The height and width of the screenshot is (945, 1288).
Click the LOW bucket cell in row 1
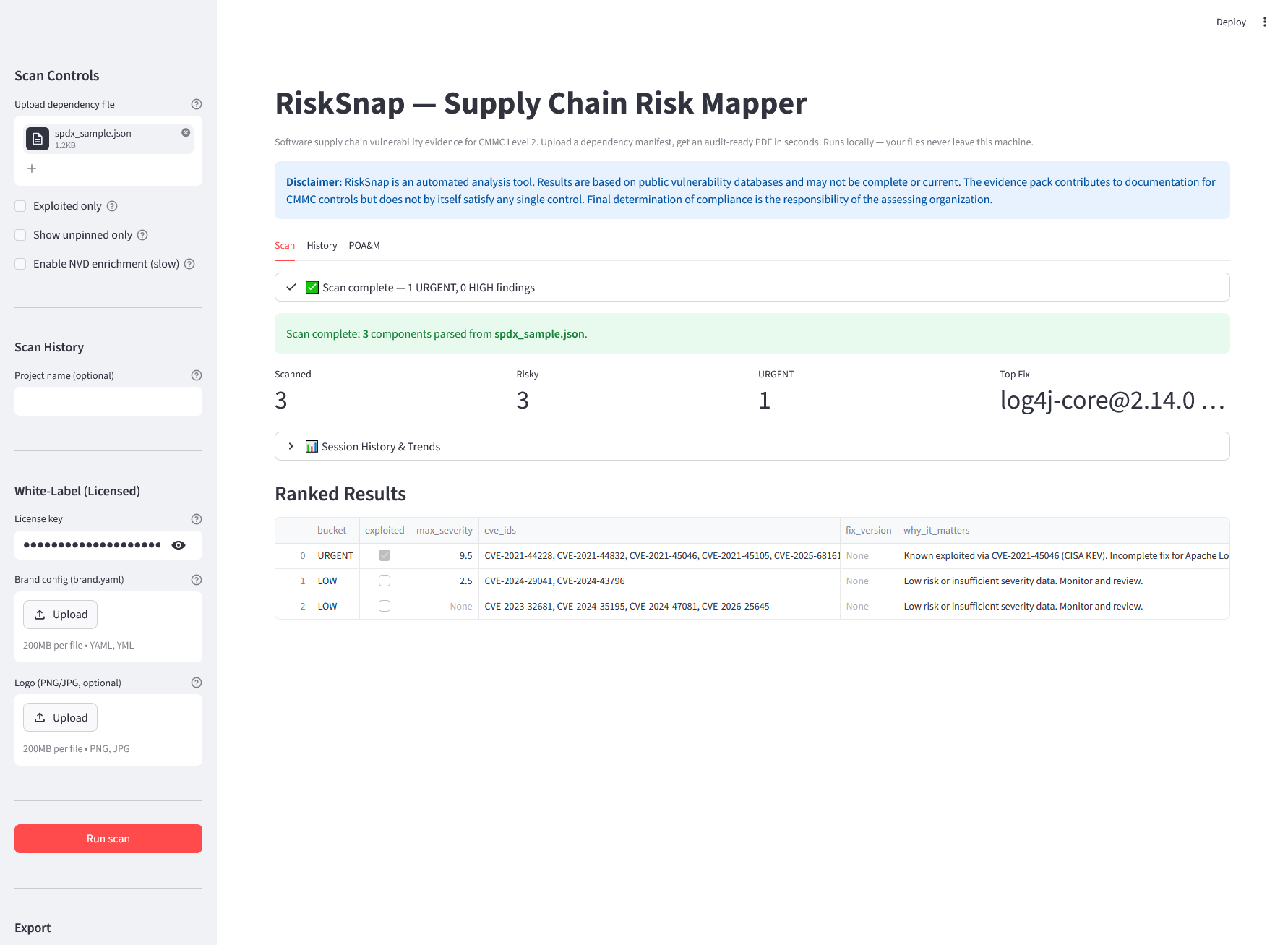pos(335,581)
